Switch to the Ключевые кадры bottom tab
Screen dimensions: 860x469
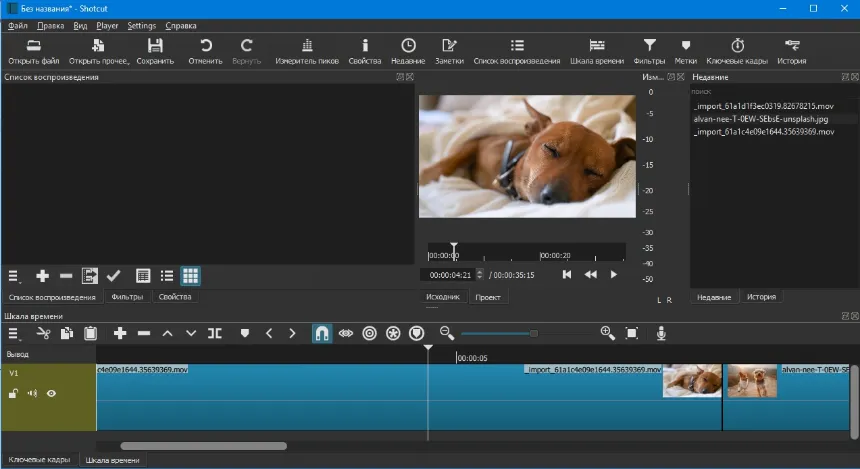[x=39, y=460]
